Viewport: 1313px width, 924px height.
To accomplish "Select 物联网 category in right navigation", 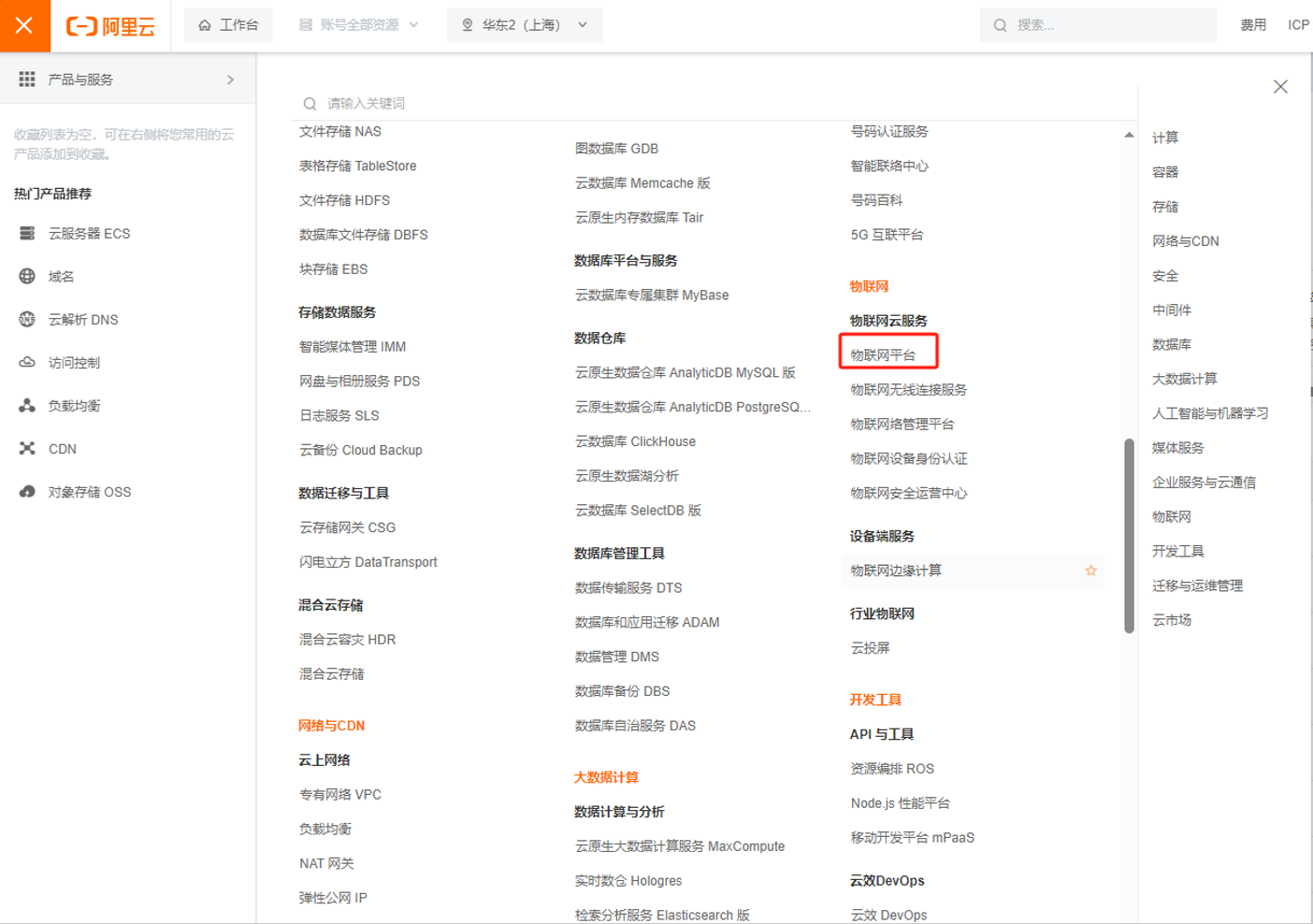I will 1171,516.
